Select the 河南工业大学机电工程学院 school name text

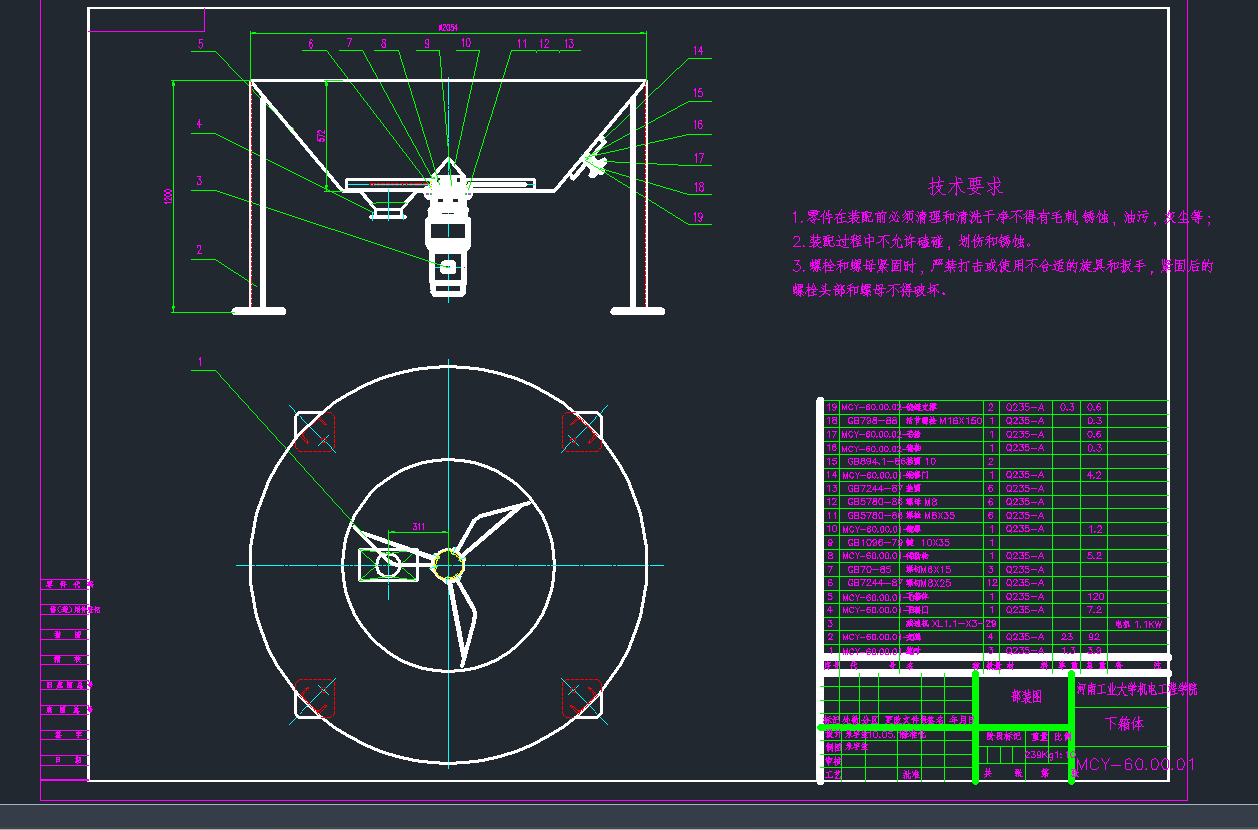pyautogui.click(x=1137, y=689)
